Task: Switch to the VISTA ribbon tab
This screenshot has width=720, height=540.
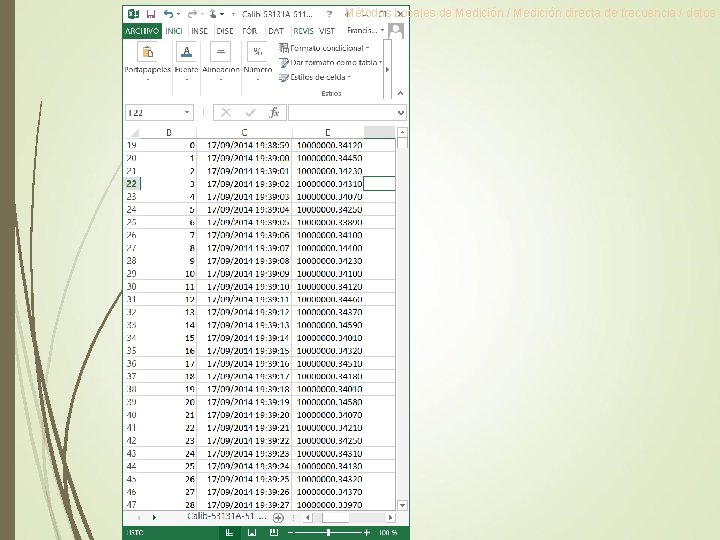Action: [x=327, y=31]
